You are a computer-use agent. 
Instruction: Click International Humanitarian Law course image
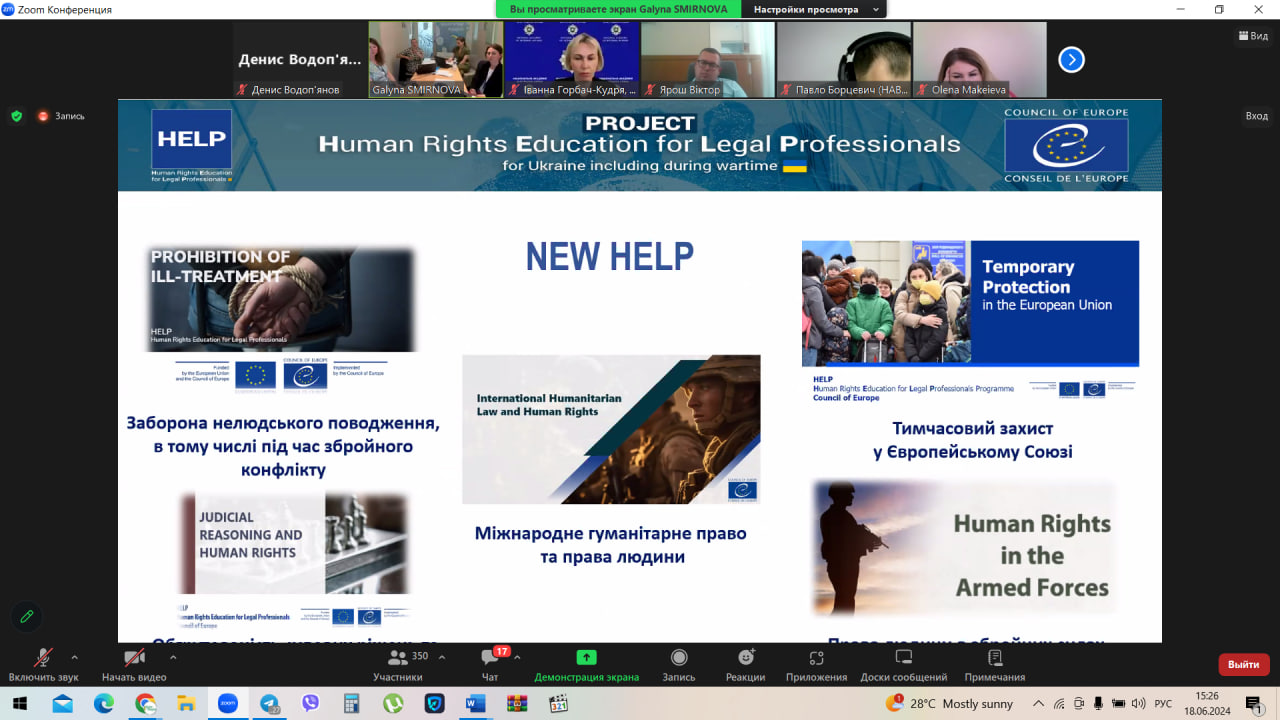point(611,429)
